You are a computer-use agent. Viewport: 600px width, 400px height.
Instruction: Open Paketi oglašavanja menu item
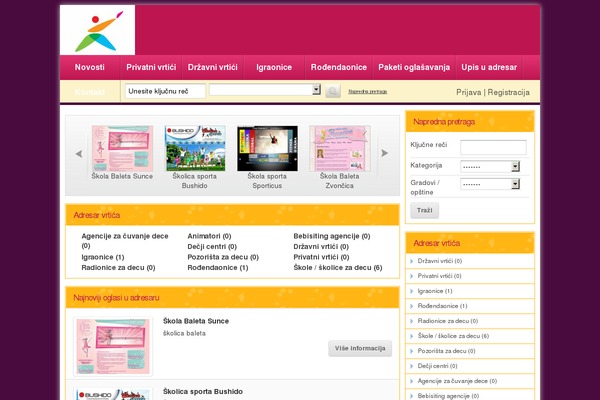[x=414, y=67]
